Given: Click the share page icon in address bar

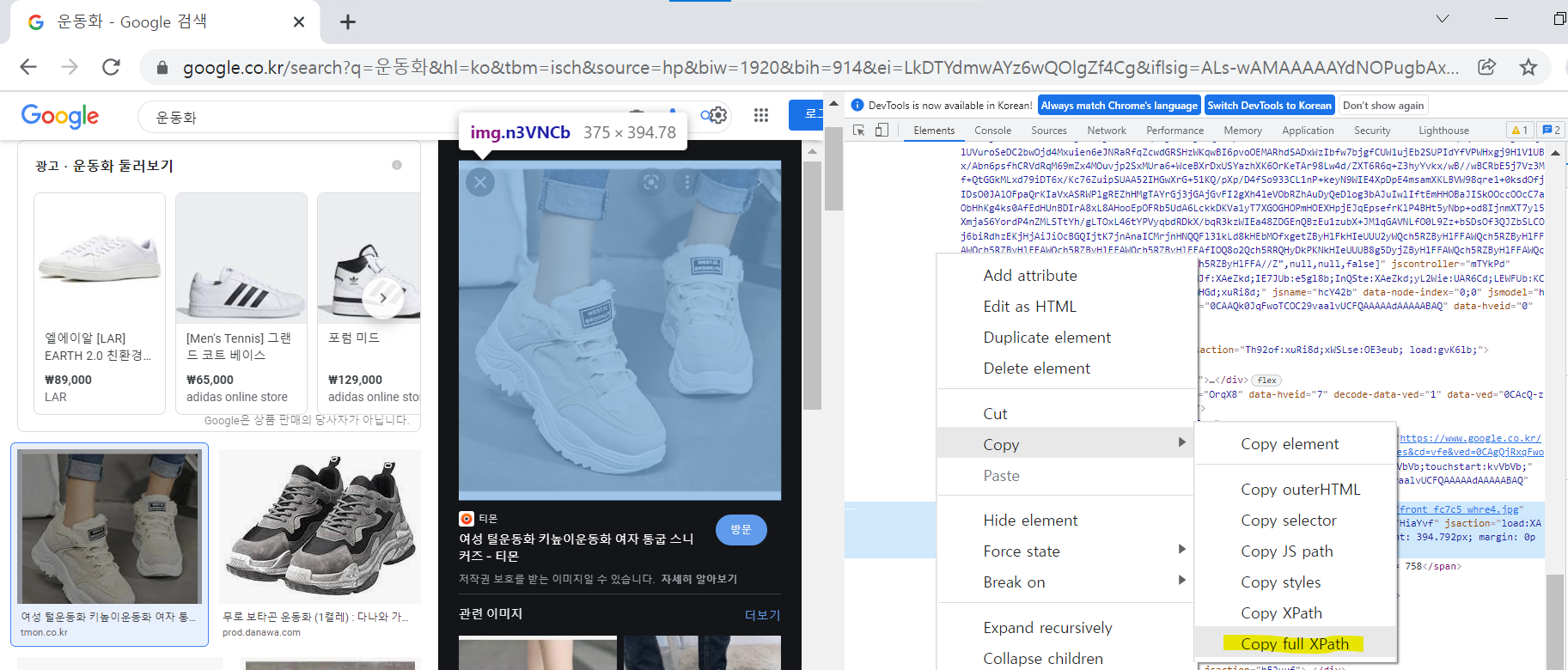Looking at the screenshot, I should 1486,67.
